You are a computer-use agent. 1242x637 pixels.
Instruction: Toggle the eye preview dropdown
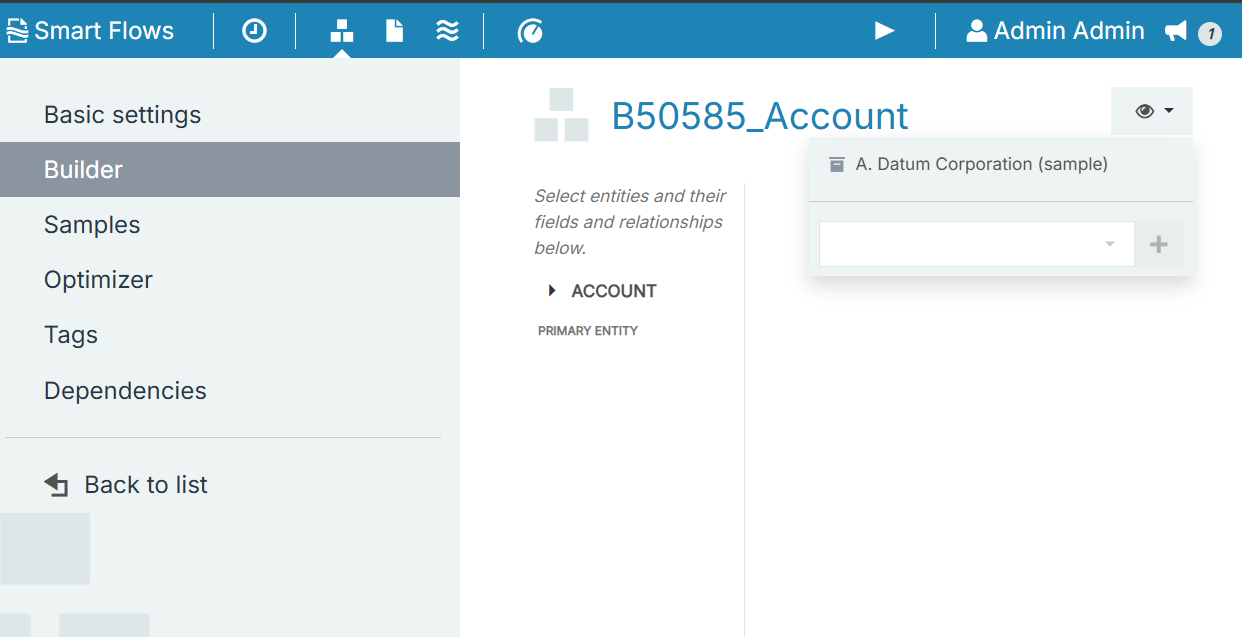(1152, 111)
